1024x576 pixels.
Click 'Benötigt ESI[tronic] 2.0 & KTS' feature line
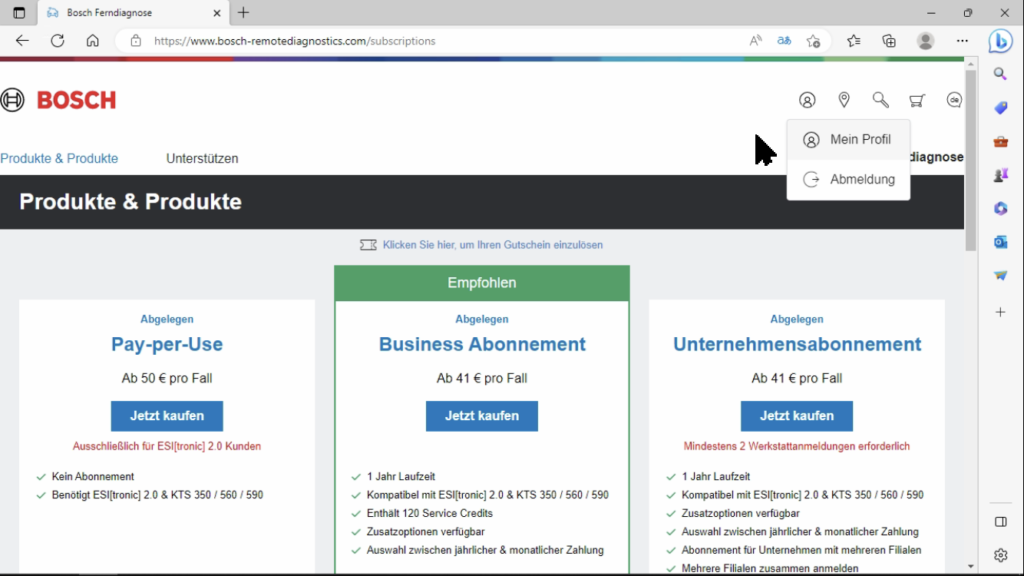pyautogui.click(x=157, y=495)
